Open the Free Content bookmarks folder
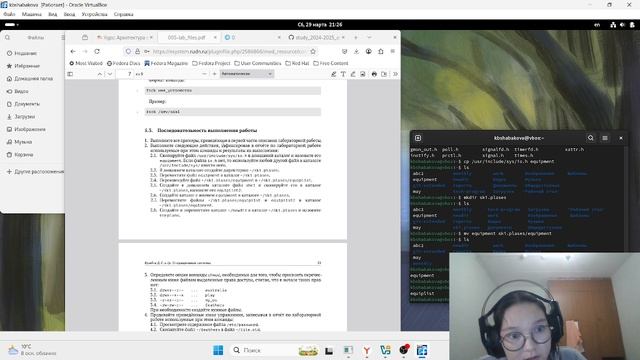This screenshot has height=360, width=640. pos(331,63)
